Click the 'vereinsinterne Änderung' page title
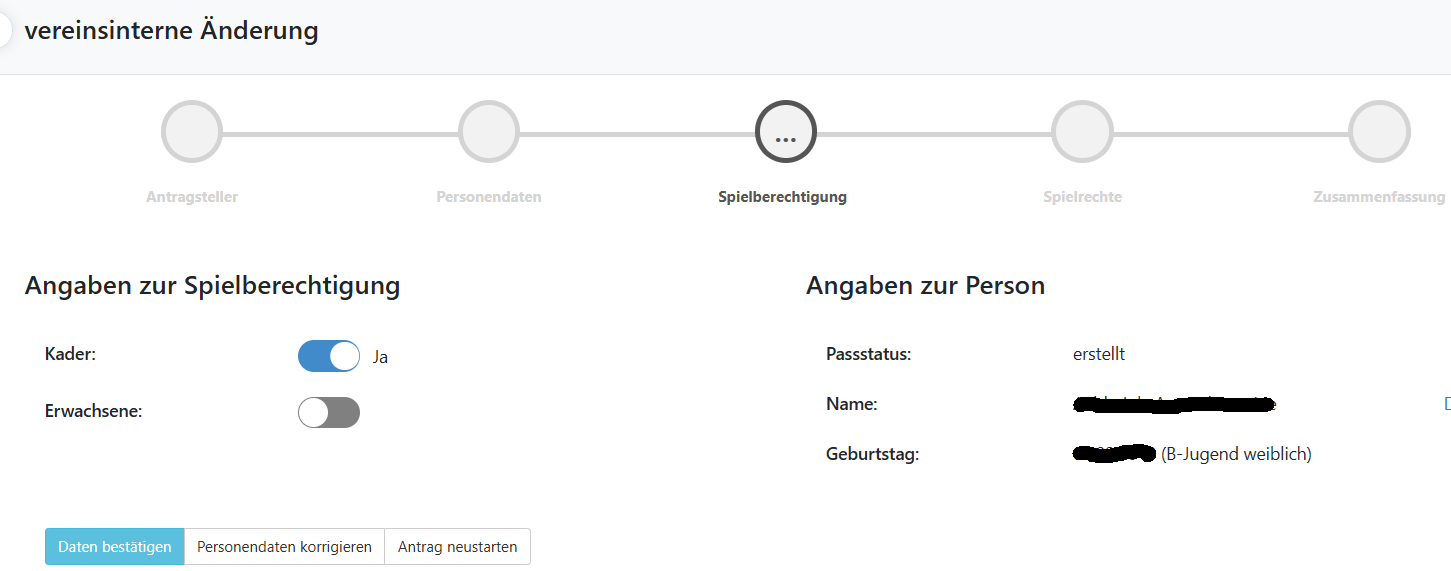Image resolution: width=1451 pixels, height=571 pixels. click(171, 31)
